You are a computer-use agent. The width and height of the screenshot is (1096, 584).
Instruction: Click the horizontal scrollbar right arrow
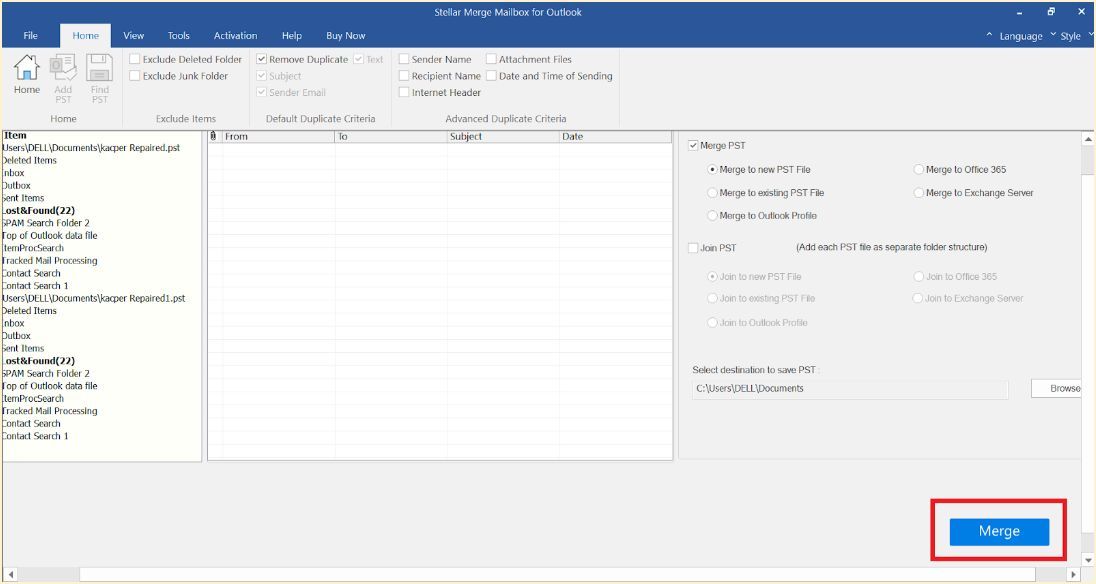click(1074, 574)
